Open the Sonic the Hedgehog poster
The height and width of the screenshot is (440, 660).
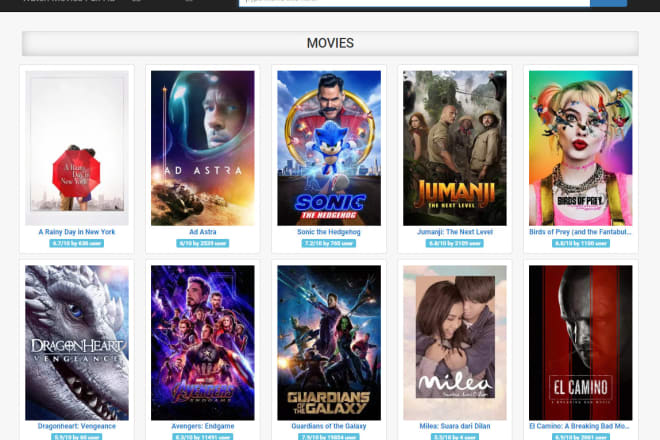(329, 148)
